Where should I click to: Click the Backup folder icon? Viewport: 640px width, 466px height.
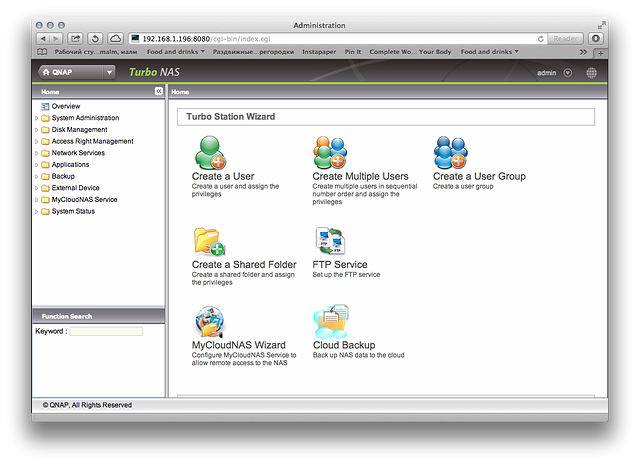click(45, 177)
